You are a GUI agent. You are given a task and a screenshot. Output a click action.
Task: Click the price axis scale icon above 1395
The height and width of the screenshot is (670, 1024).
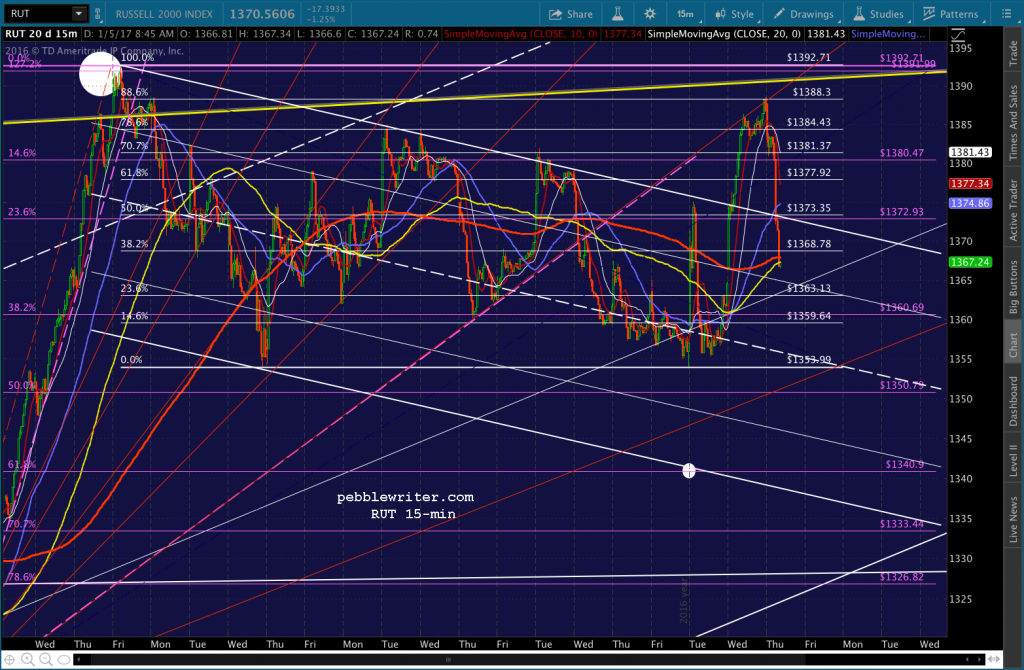(x=957, y=35)
